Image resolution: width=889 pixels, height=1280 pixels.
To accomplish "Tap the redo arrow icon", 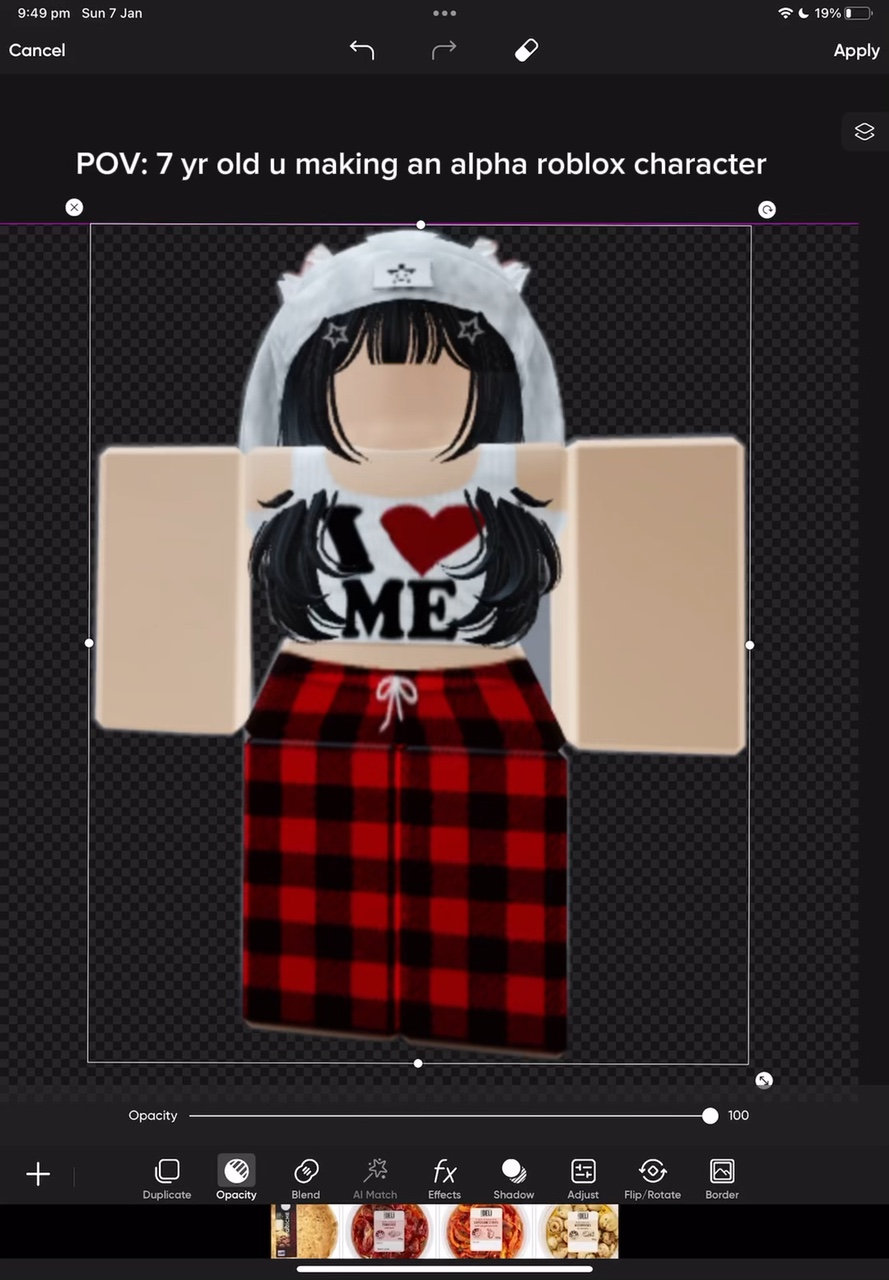I will tap(444, 50).
